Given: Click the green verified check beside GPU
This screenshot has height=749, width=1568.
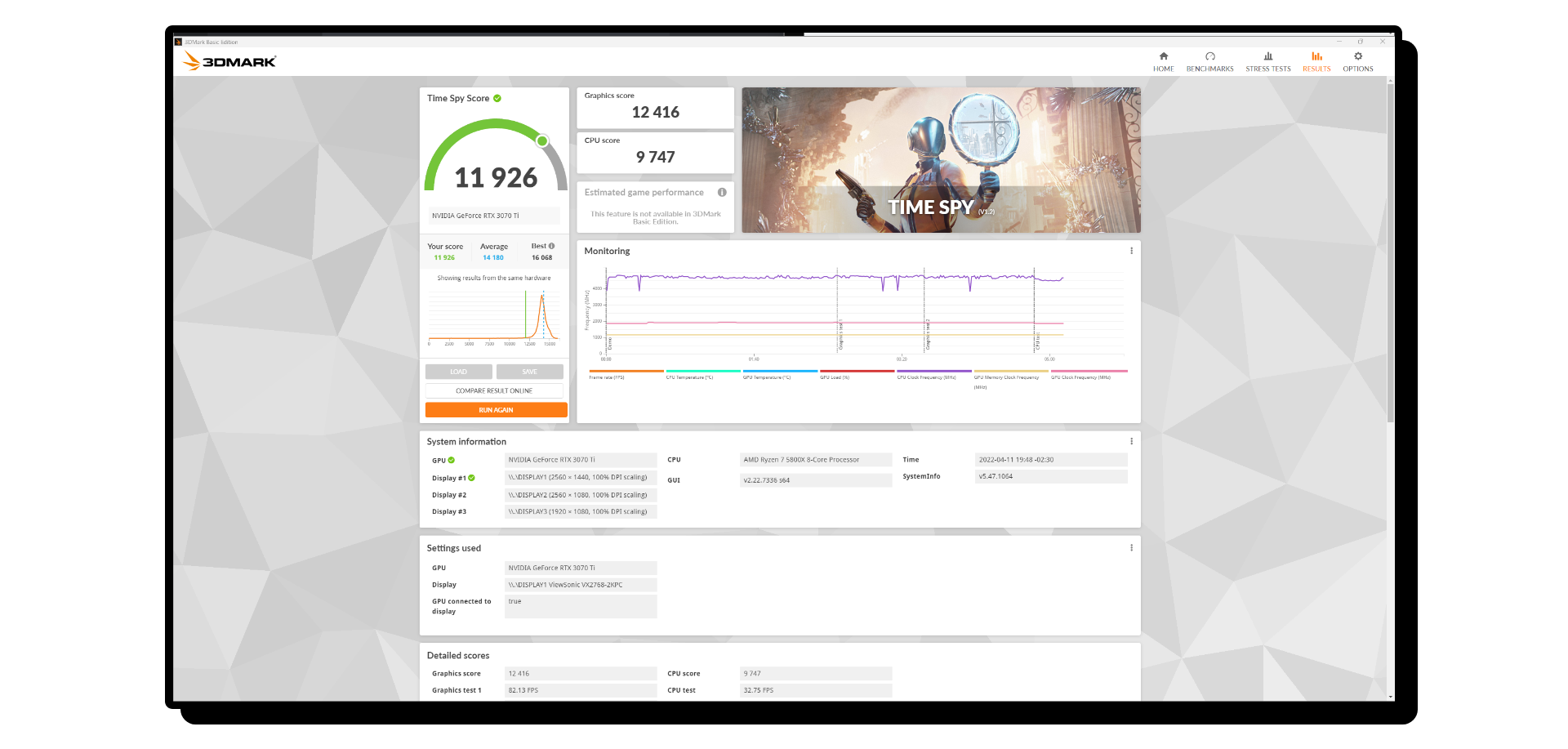Looking at the screenshot, I should click(452, 461).
